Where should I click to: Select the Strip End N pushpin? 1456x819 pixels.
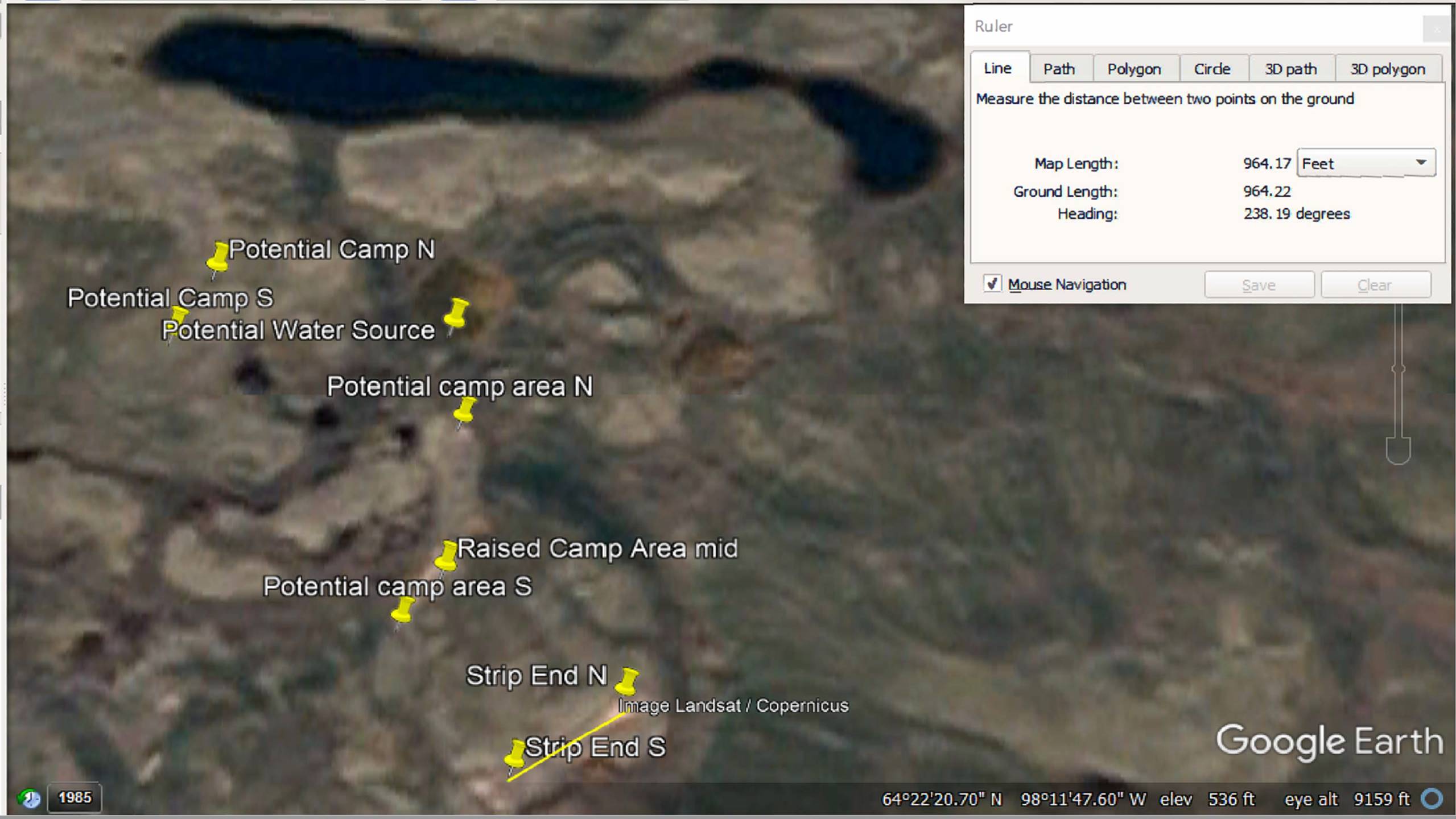coord(627,682)
